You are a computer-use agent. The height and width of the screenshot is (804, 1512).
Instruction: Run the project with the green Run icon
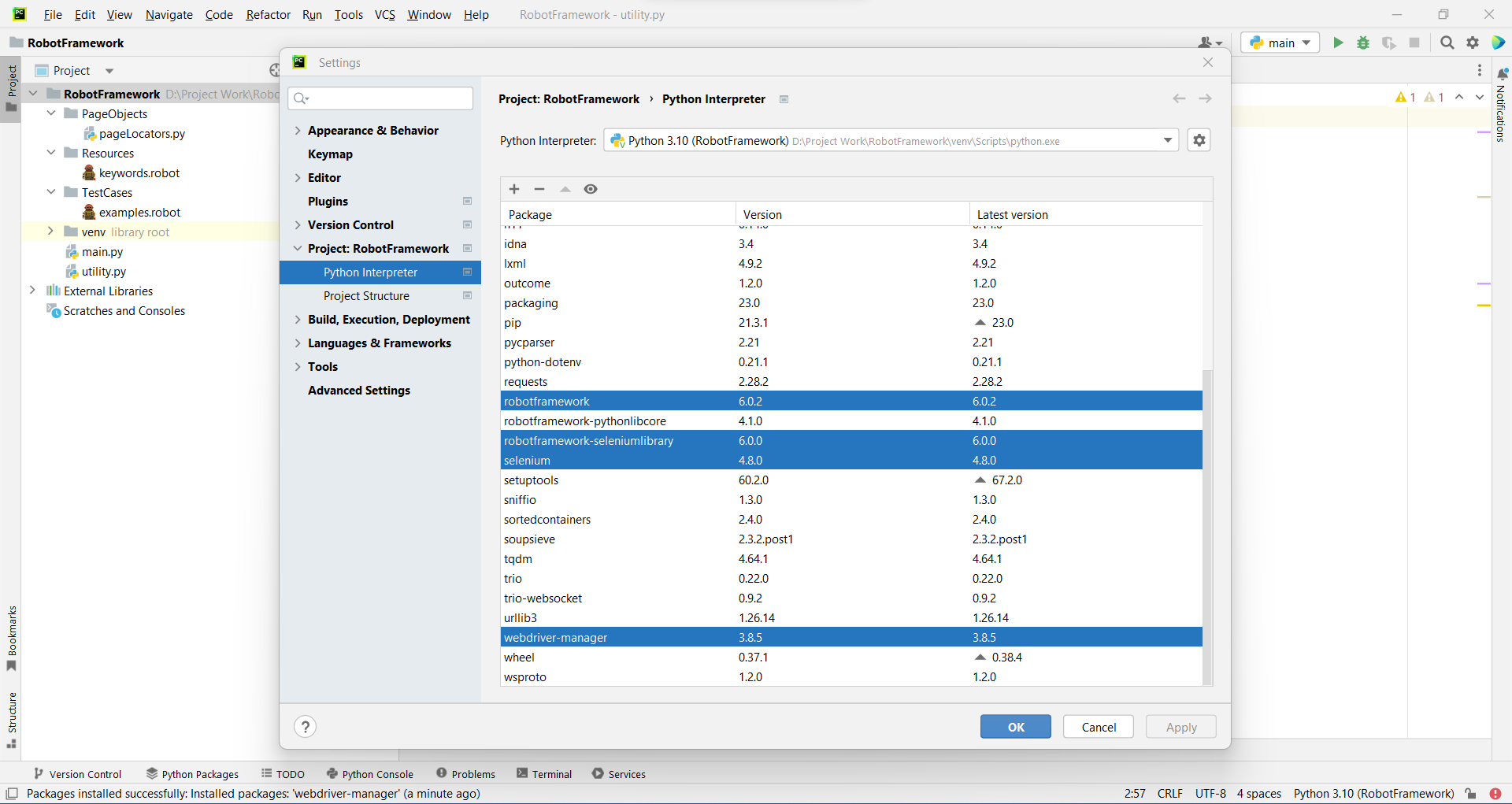1338,43
